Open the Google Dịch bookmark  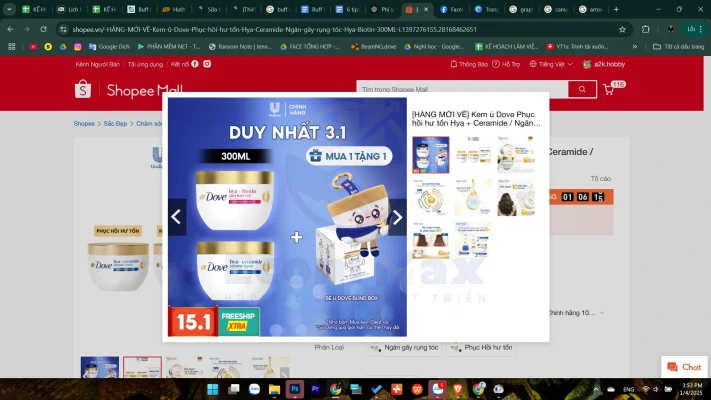pos(109,47)
